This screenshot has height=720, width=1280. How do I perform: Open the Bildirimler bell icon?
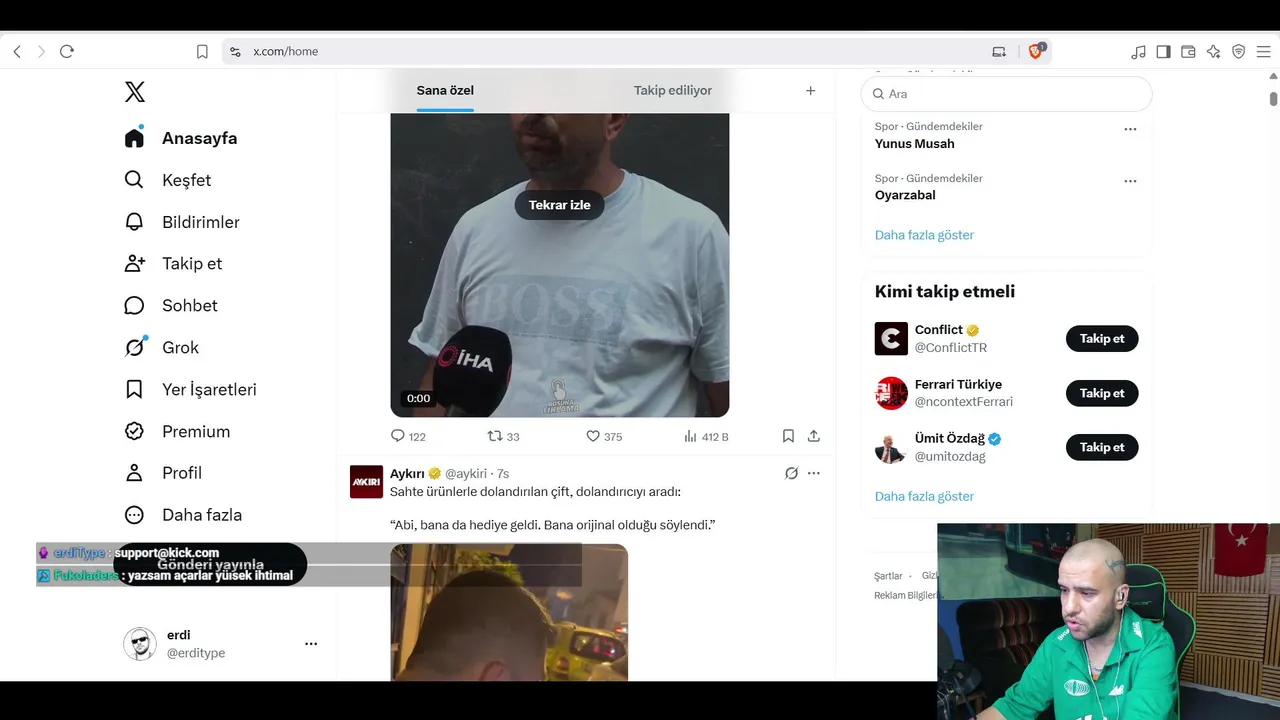pos(134,222)
